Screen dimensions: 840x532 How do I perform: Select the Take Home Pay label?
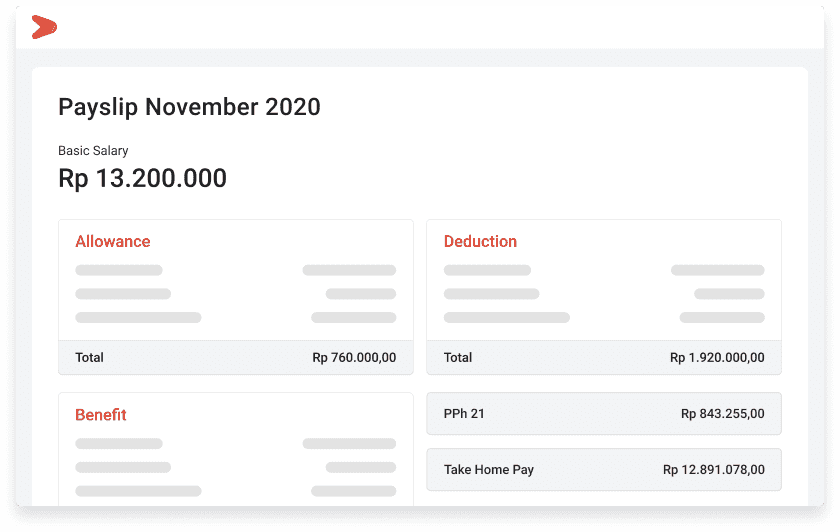(x=489, y=469)
